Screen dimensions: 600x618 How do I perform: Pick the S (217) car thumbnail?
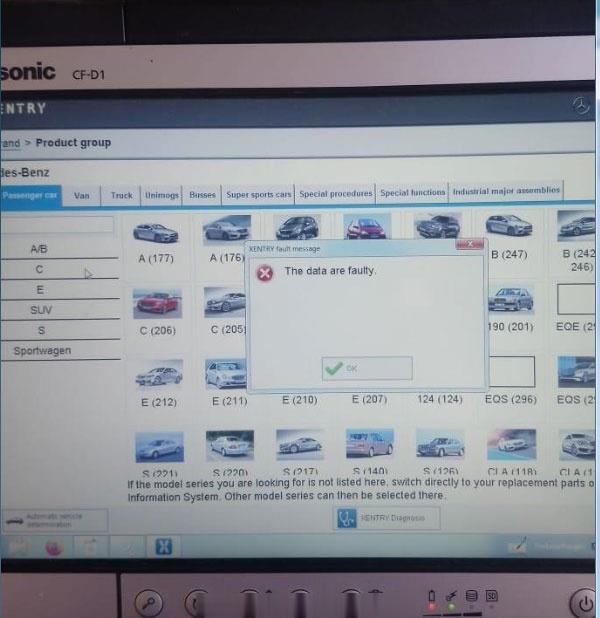click(x=300, y=445)
